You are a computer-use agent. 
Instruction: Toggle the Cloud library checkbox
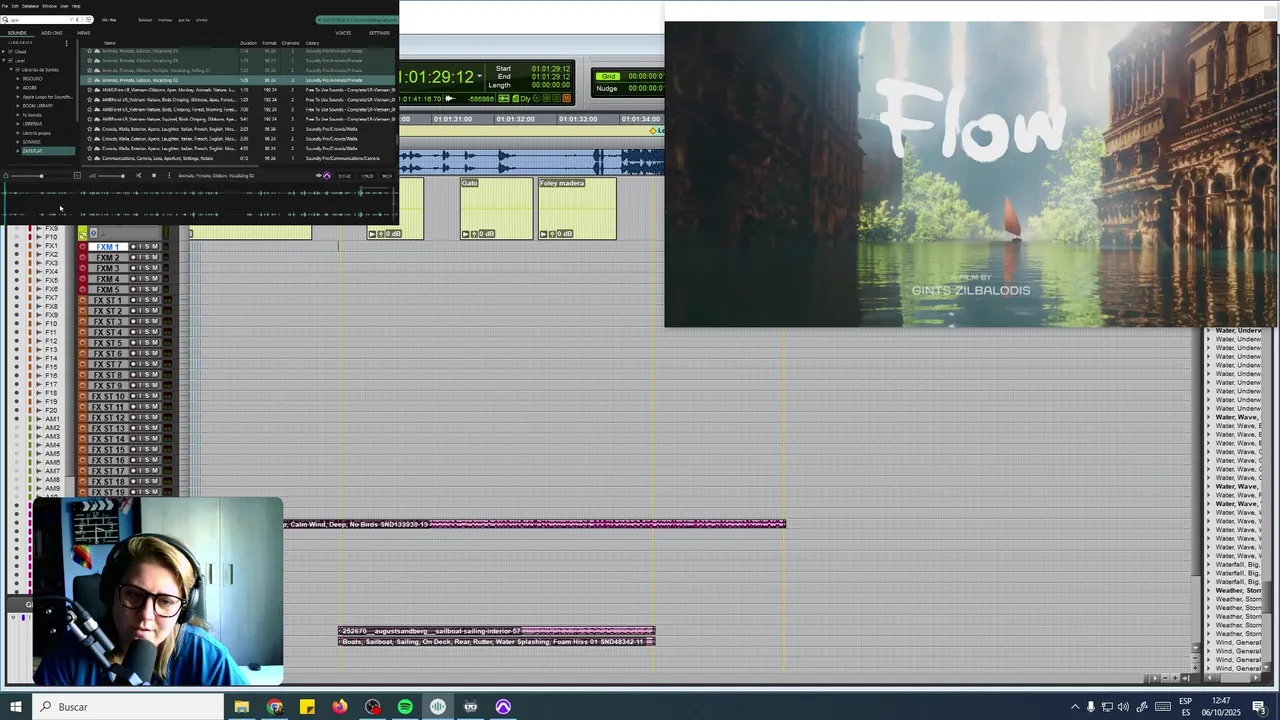(x=11, y=52)
